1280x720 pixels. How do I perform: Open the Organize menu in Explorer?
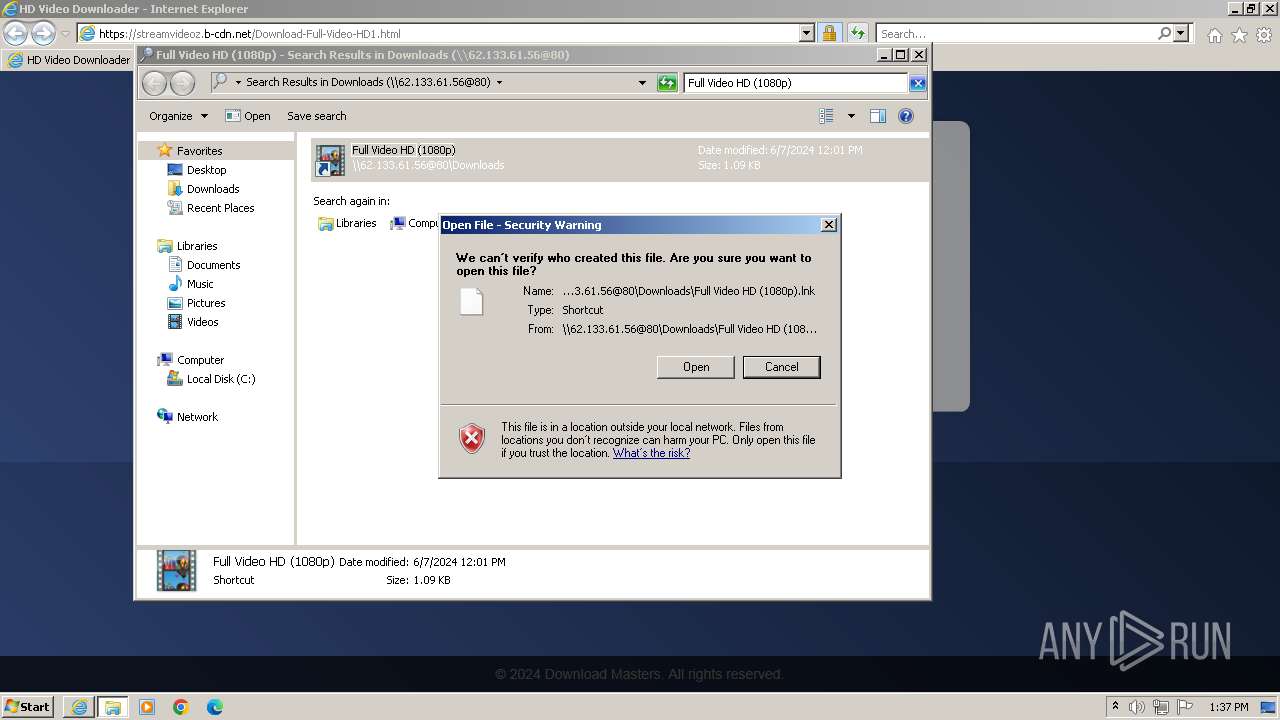pos(178,116)
